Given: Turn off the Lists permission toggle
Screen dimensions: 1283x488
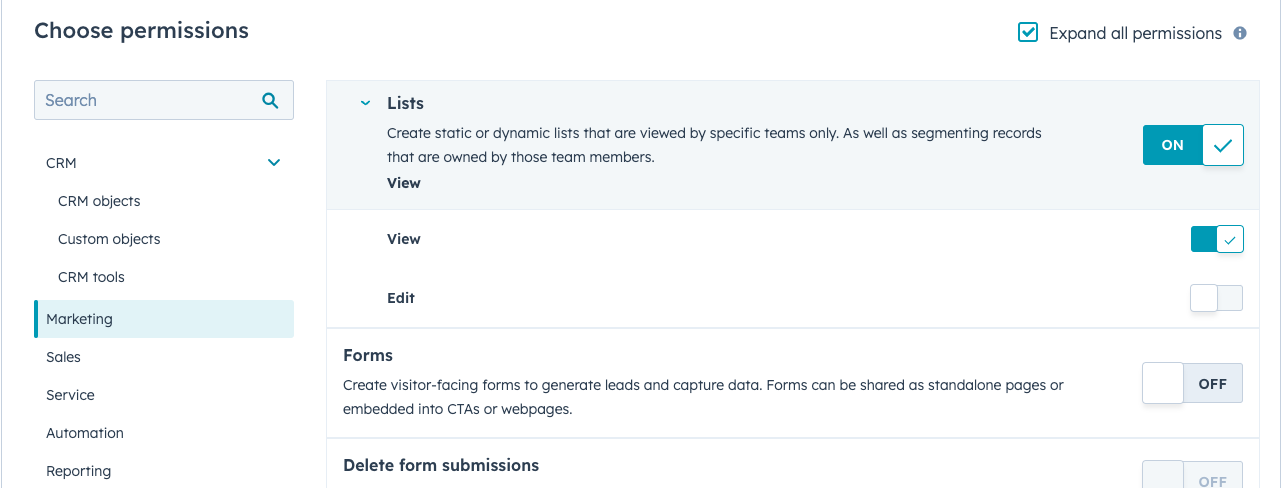Looking at the screenshot, I should [1192, 145].
